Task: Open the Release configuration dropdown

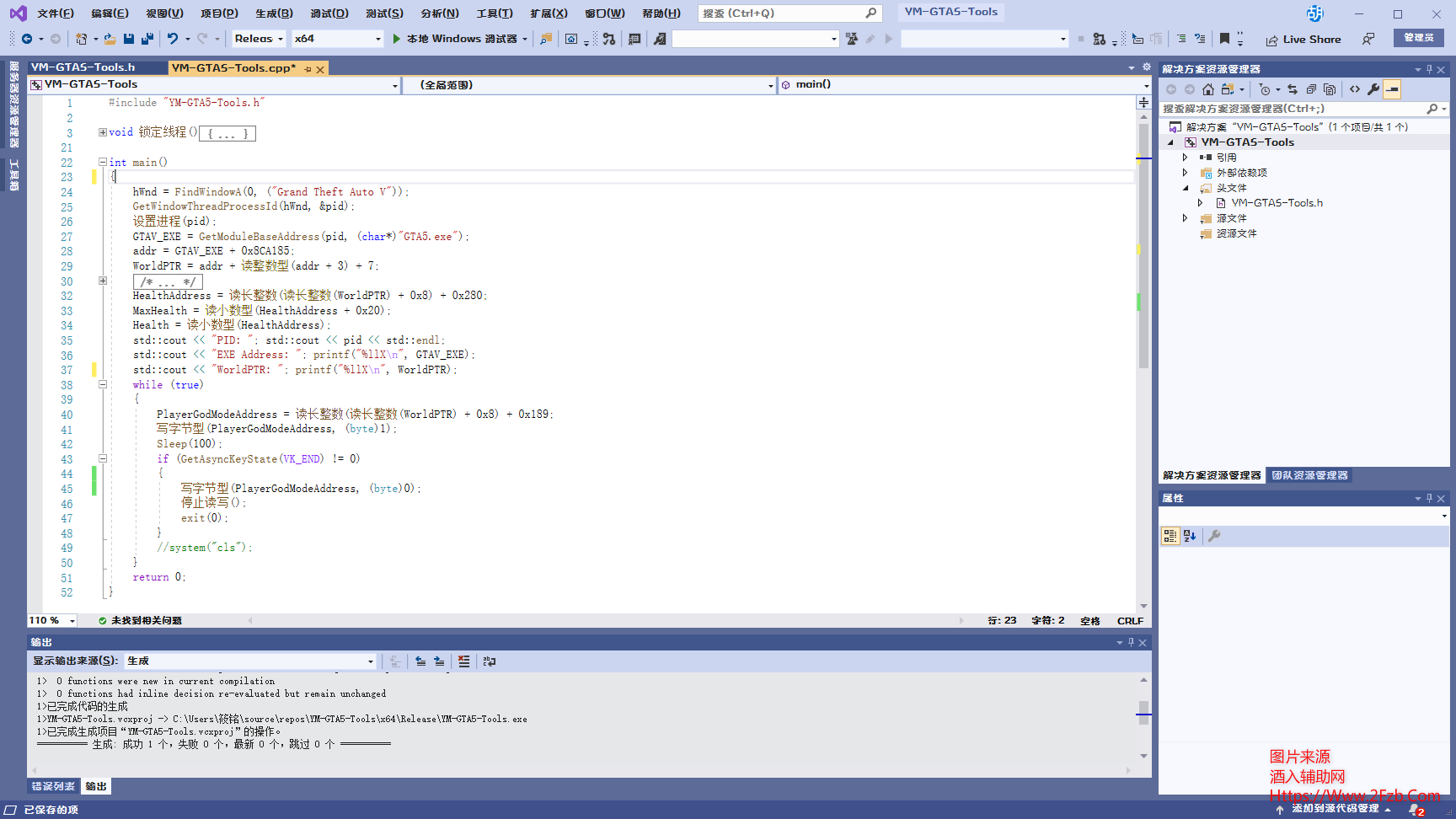Action: pyautogui.click(x=259, y=39)
